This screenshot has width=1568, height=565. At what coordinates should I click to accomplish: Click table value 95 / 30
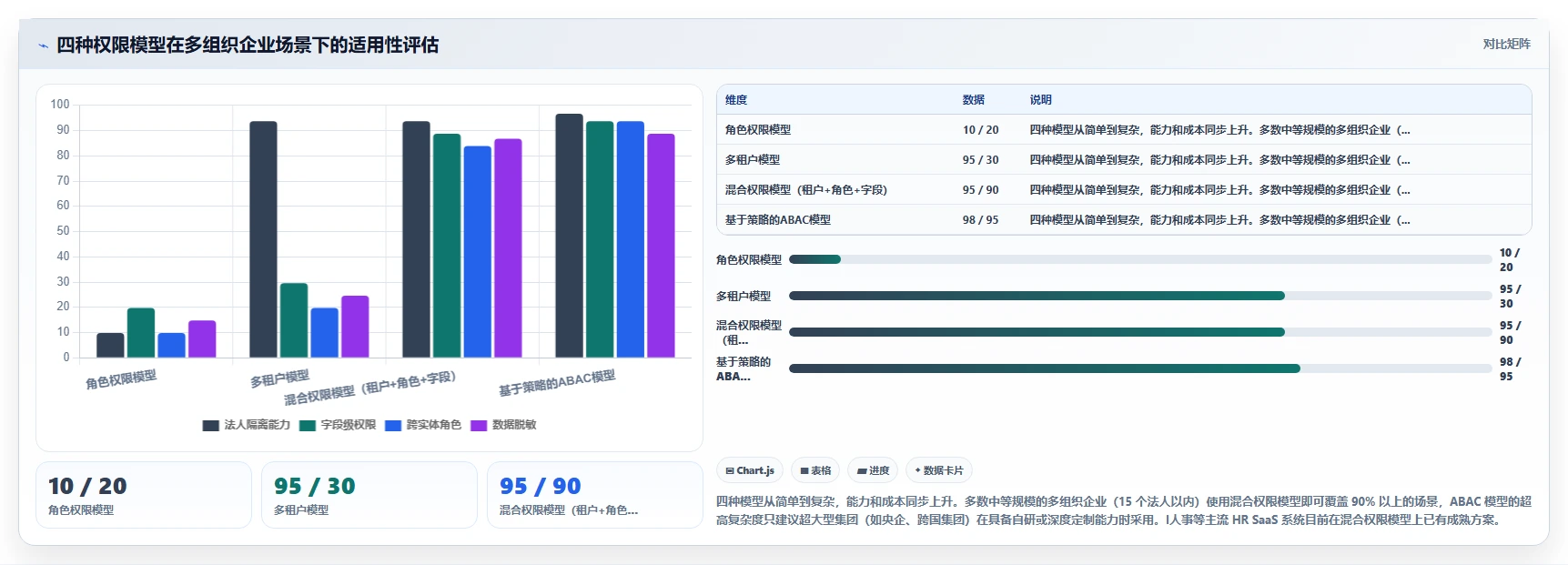(980, 160)
